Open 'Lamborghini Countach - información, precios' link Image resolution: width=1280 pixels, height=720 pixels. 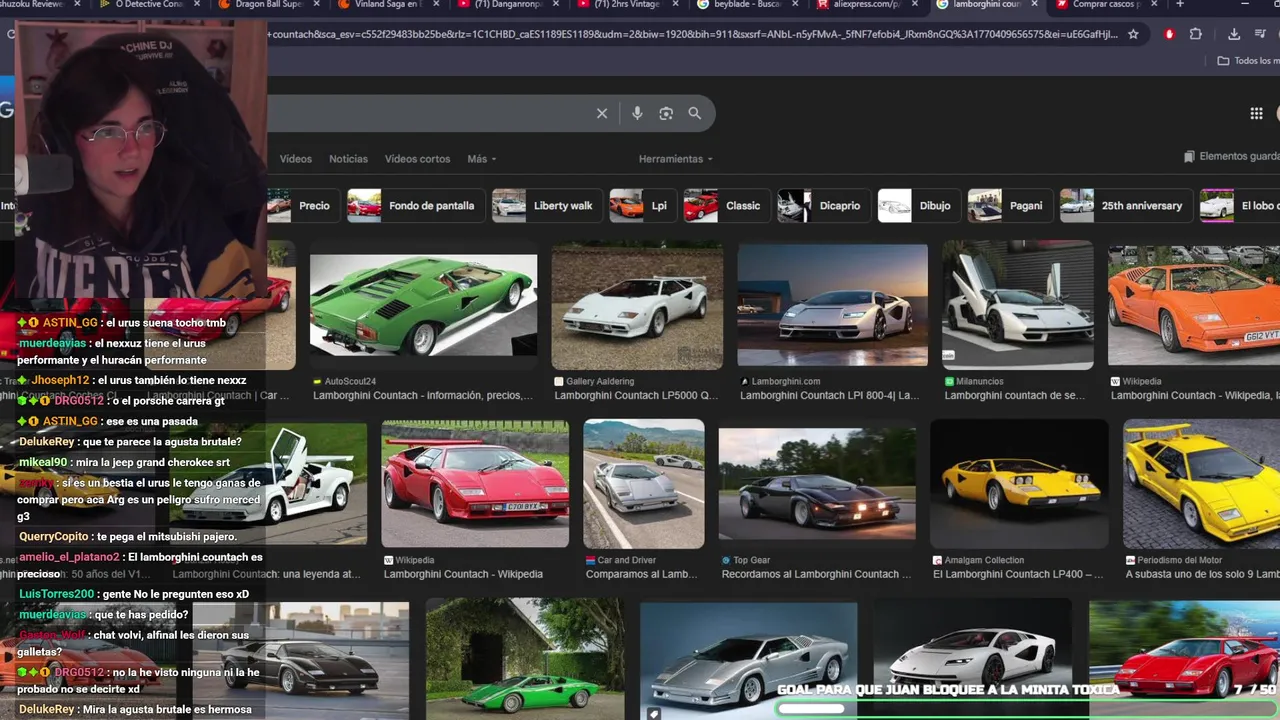(423, 395)
